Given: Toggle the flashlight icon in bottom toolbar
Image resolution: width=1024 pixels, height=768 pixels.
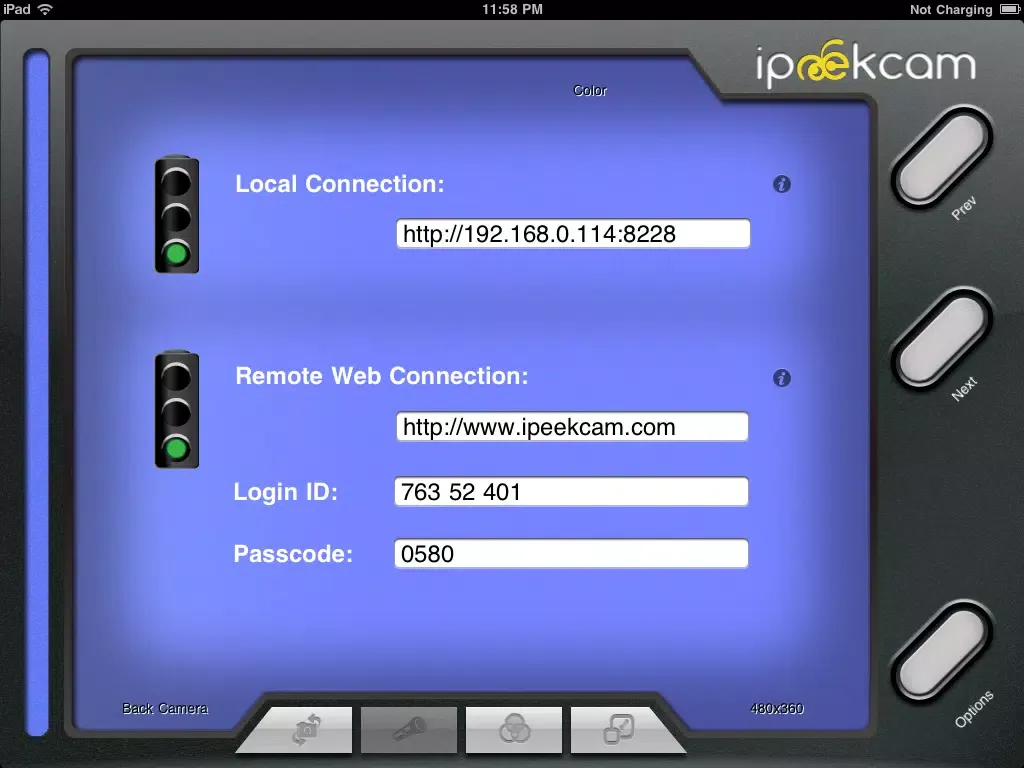Looking at the screenshot, I should pyautogui.click(x=409, y=729).
